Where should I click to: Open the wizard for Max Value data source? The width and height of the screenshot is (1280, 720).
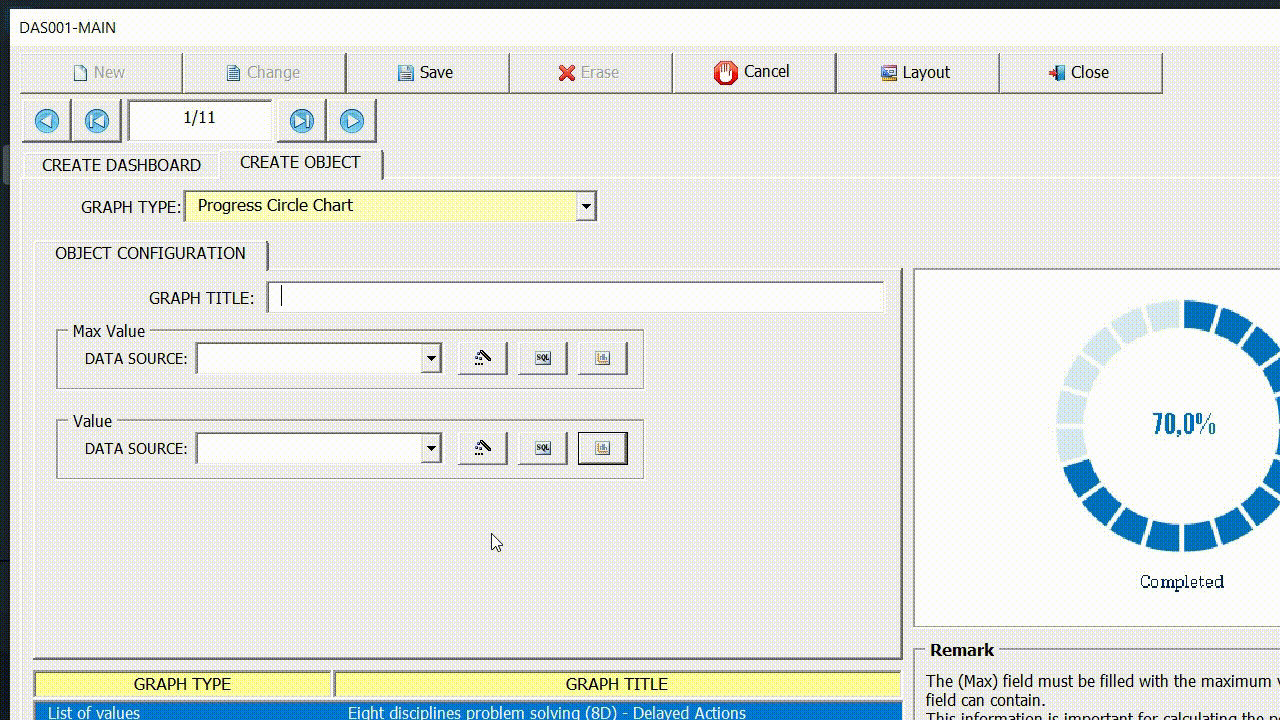[x=481, y=357]
